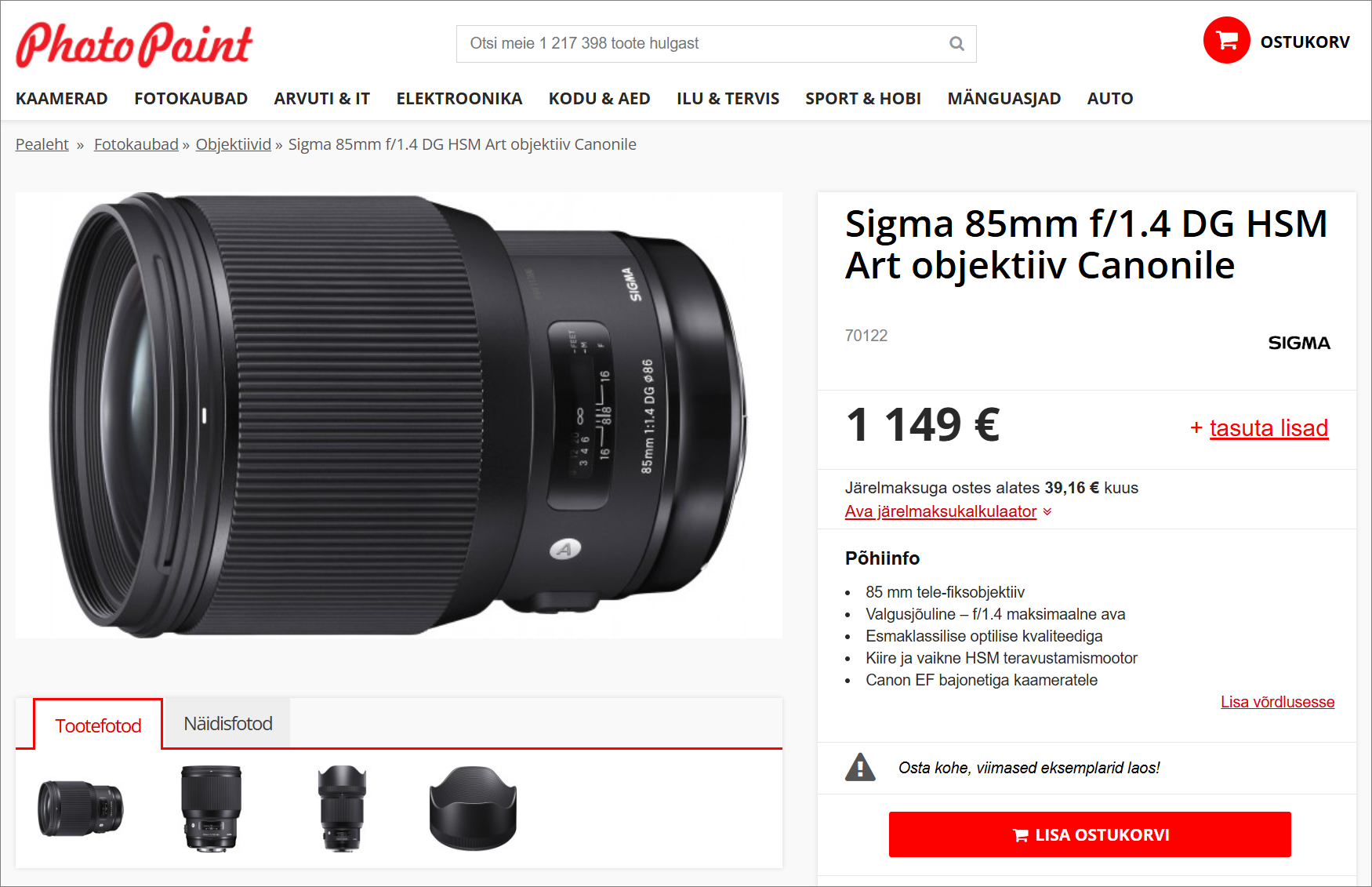Click the search magnifier icon
Viewport: 1372px width, 887px height.
[956, 44]
